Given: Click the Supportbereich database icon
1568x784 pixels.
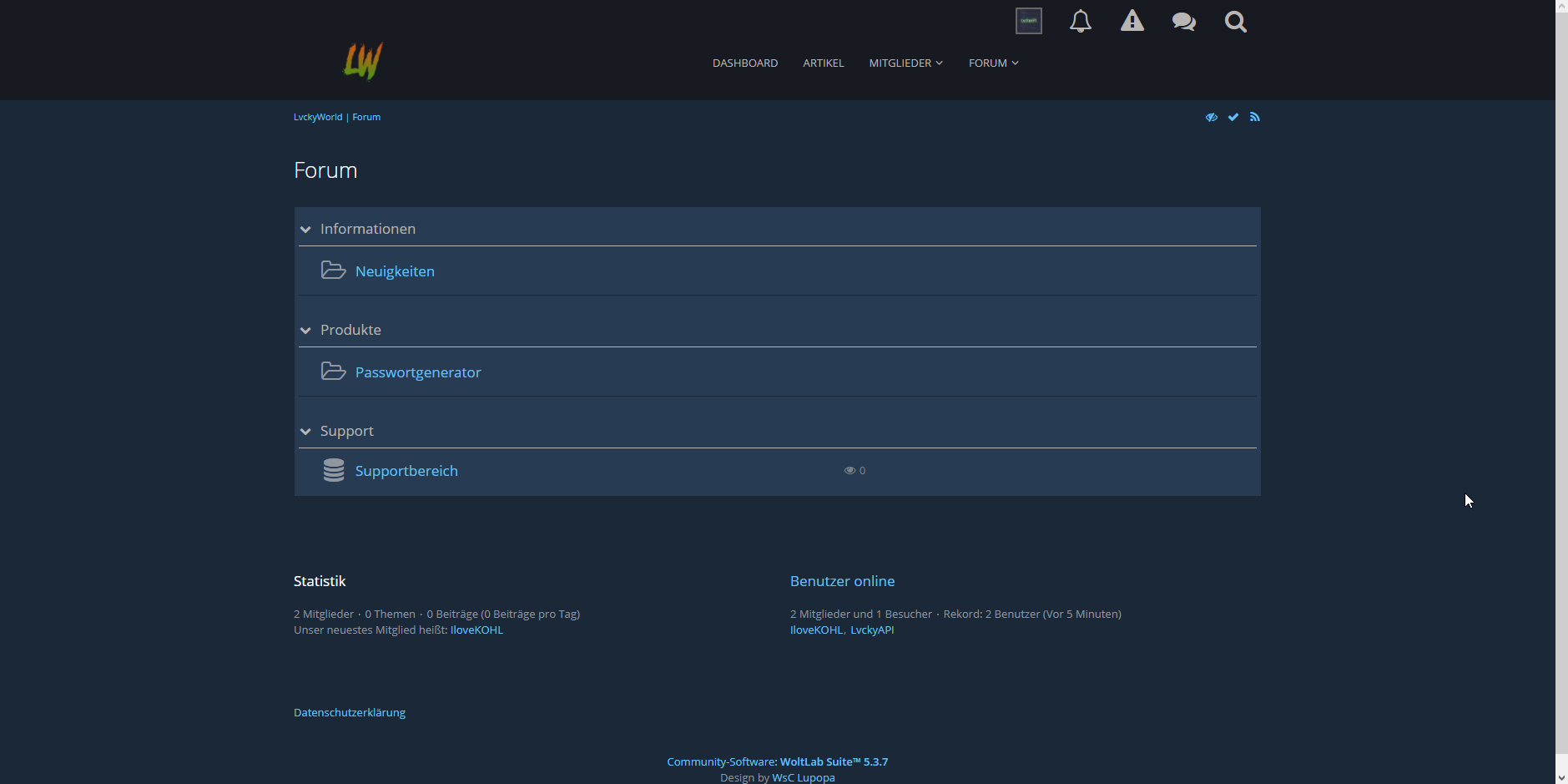Looking at the screenshot, I should tap(333, 471).
